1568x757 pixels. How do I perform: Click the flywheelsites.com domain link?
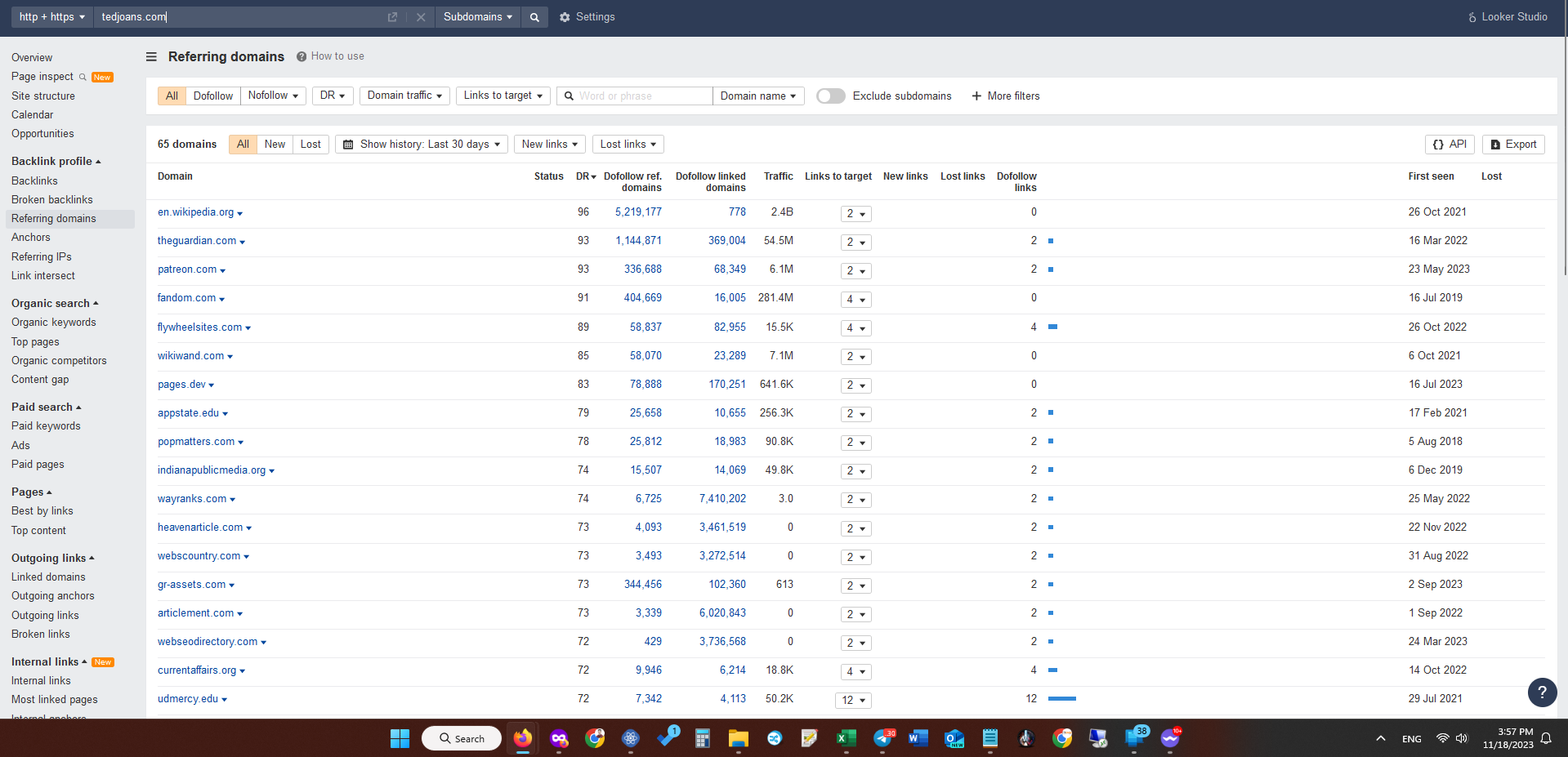(x=199, y=327)
